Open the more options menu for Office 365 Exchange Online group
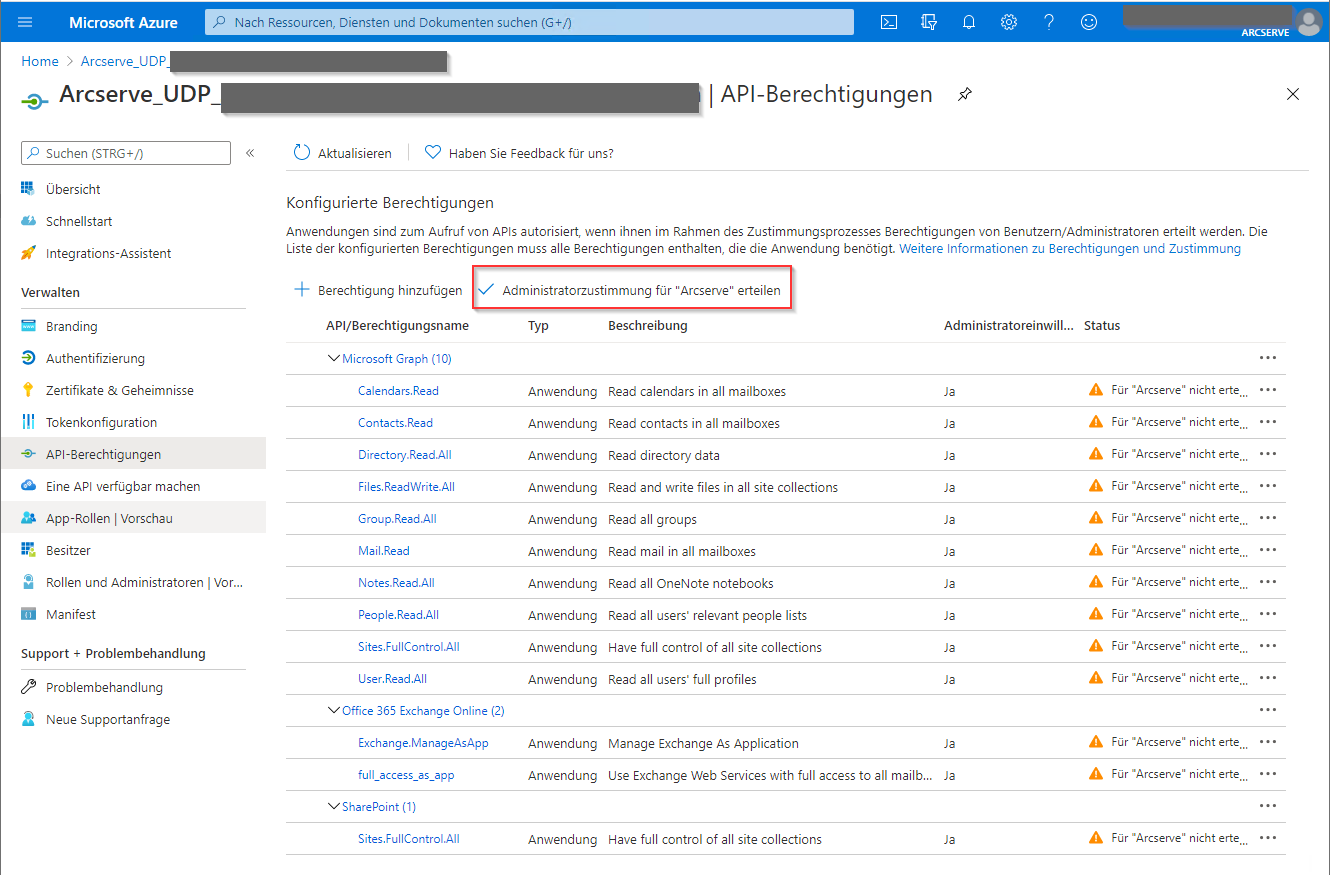This screenshot has height=875, width=1330. click(x=1268, y=710)
